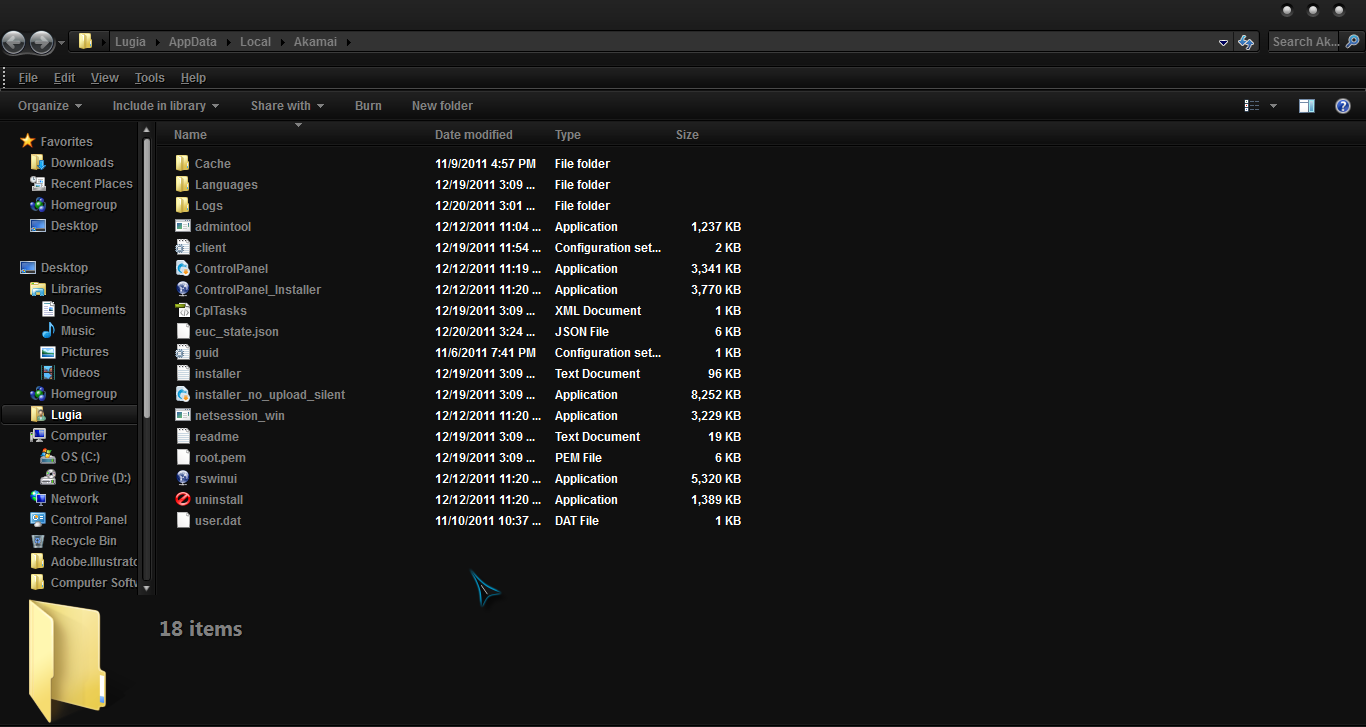Image resolution: width=1366 pixels, height=727 pixels.
Task: Select OS (C:) drive in tree
Action: tap(80, 457)
